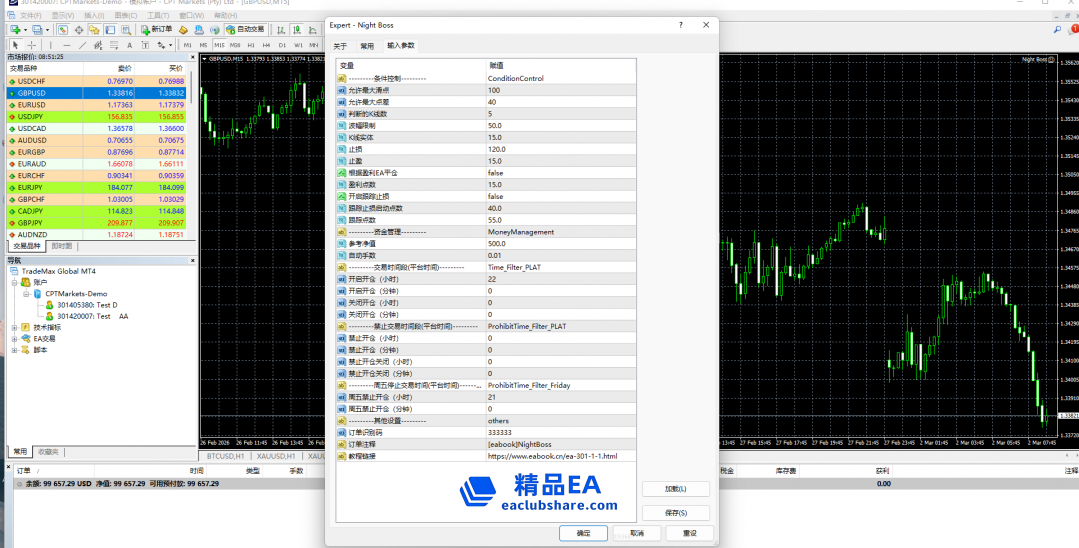Click the trendline drawing tool icon
1079x548 pixels.
[82, 45]
